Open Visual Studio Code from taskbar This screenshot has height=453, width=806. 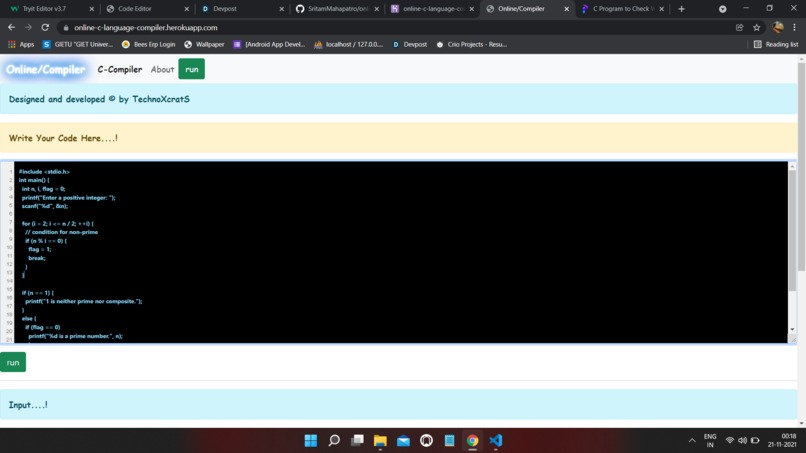[496, 441]
